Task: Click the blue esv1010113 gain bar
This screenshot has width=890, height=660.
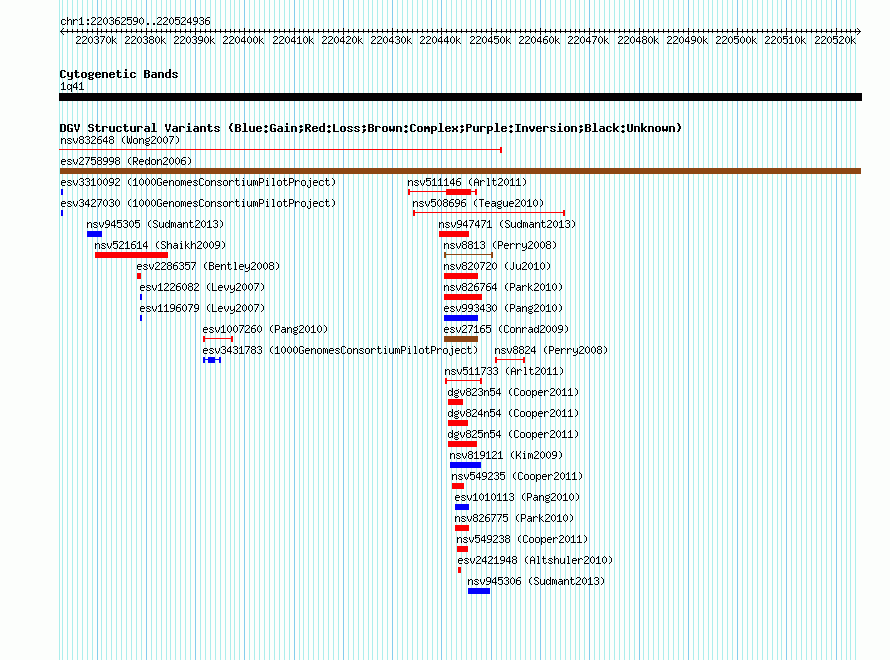Action: (462, 507)
